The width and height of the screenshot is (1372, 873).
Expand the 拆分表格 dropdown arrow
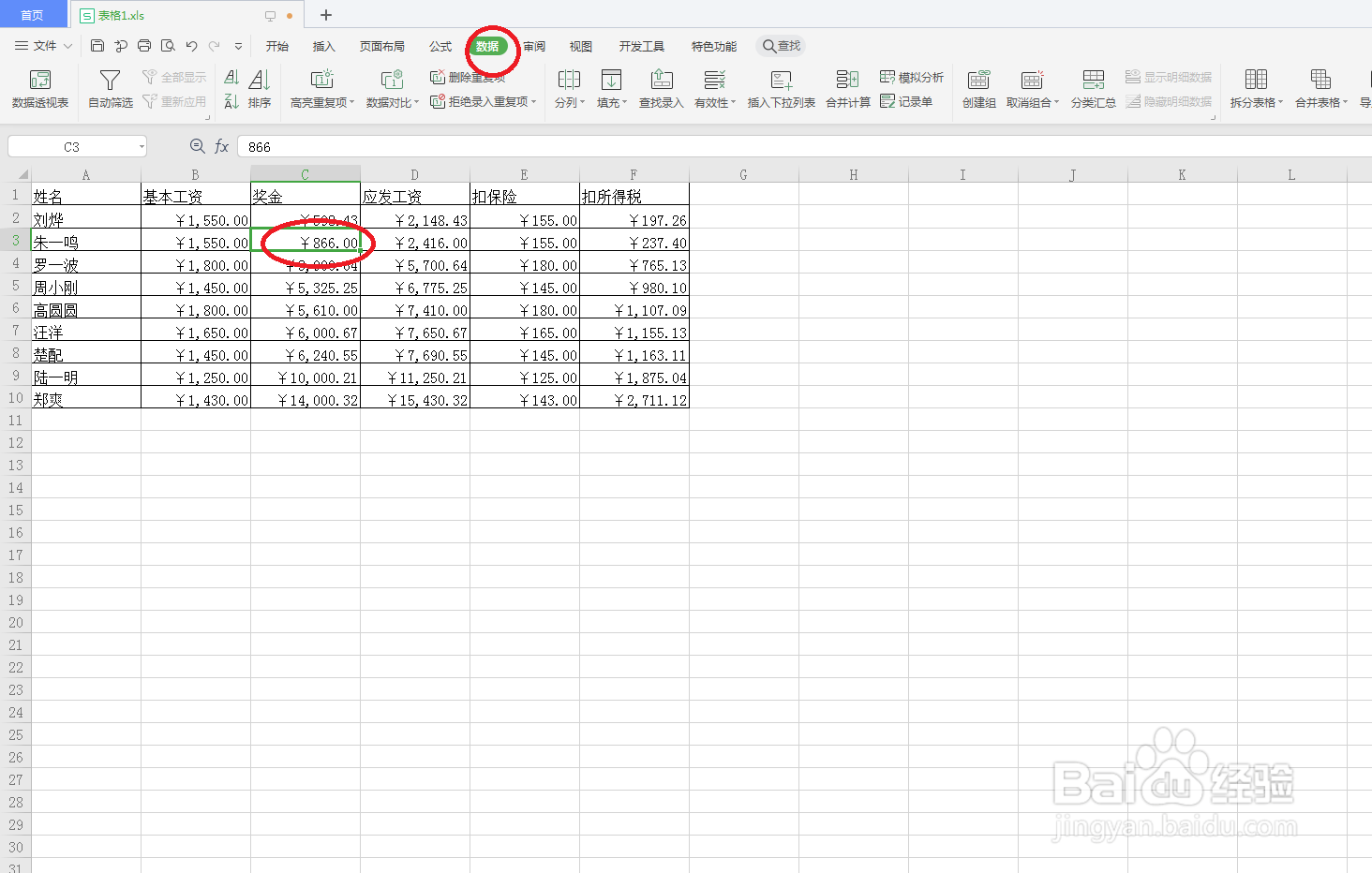click(1280, 102)
